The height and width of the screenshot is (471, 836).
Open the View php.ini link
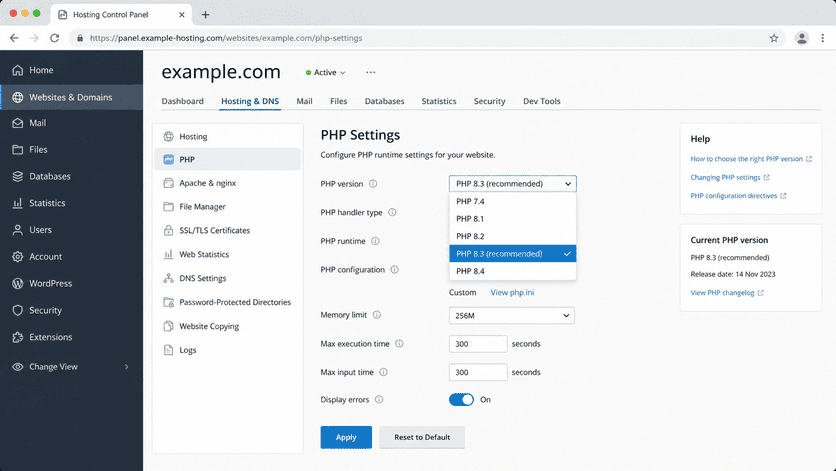(512, 292)
